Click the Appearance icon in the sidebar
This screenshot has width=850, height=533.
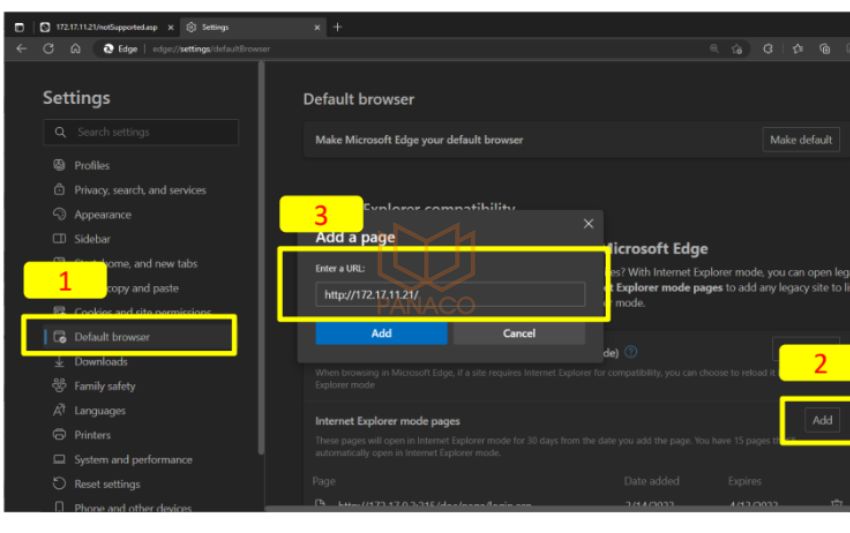point(59,214)
